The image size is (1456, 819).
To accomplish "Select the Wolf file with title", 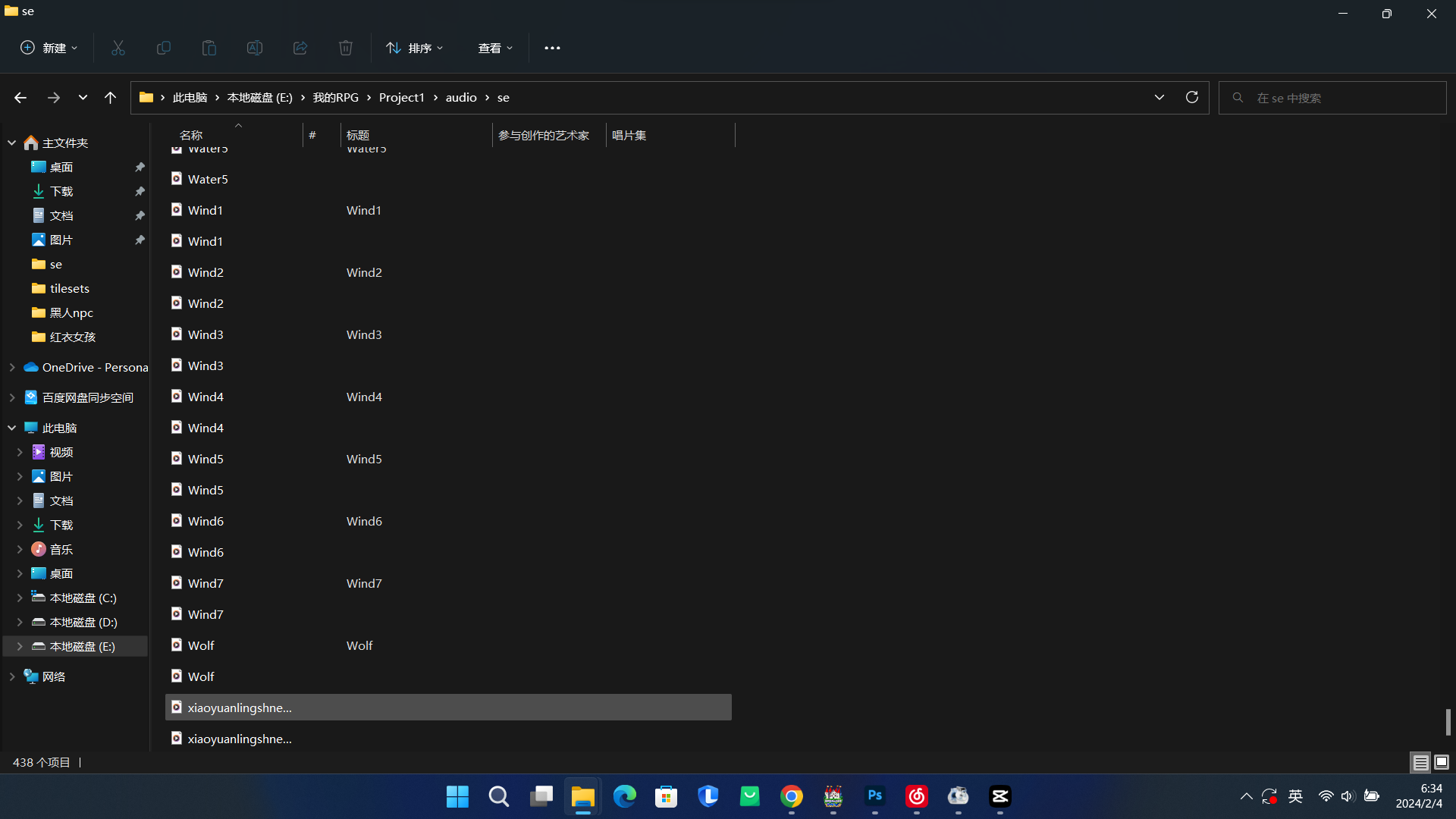I will click(x=448, y=645).
